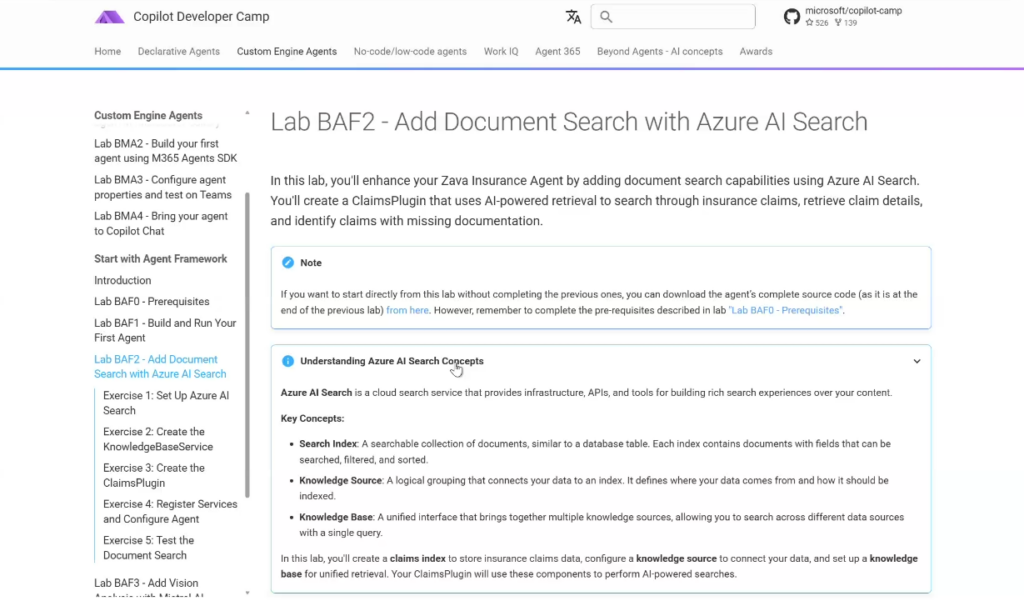Jump to Exercise 5: Test the Document Search
This screenshot has width=1024, height=611.
click(x=148, y=548)
